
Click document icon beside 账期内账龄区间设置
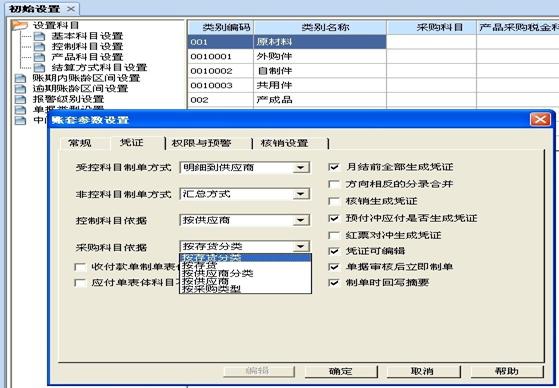[20, 78]
